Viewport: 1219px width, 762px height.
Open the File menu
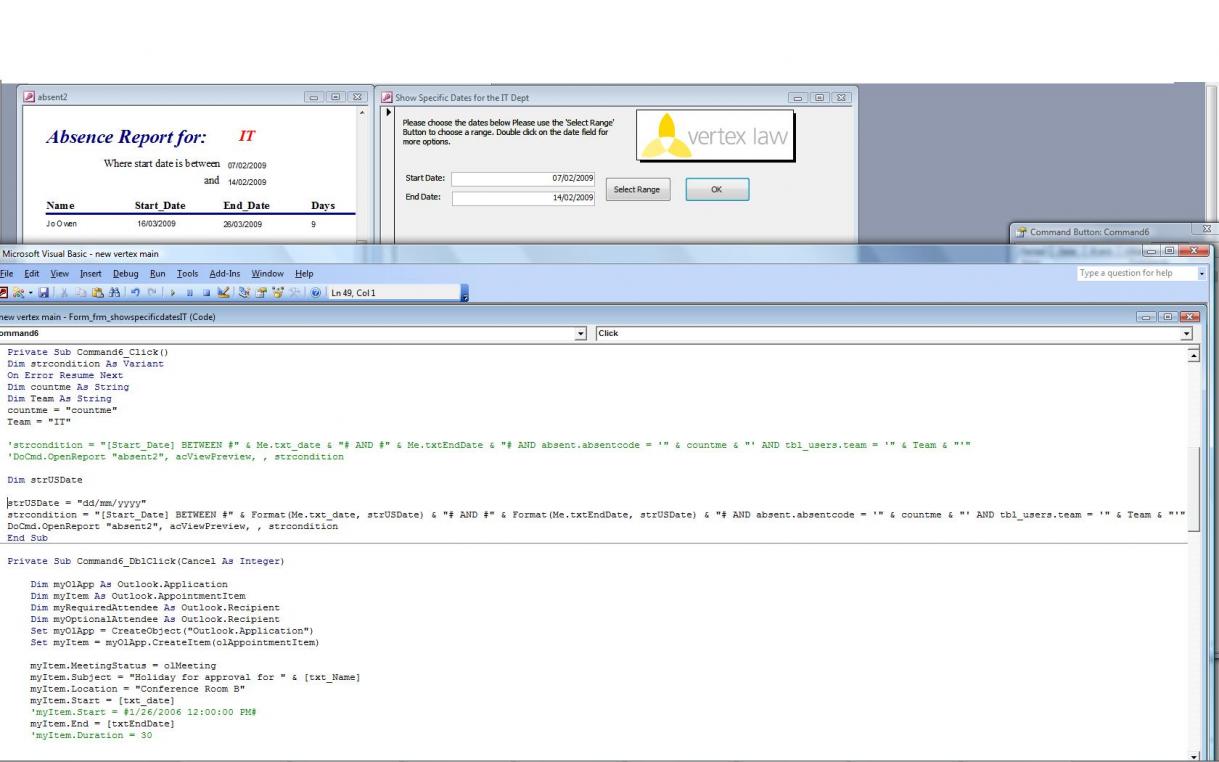[x=6, y=273]
